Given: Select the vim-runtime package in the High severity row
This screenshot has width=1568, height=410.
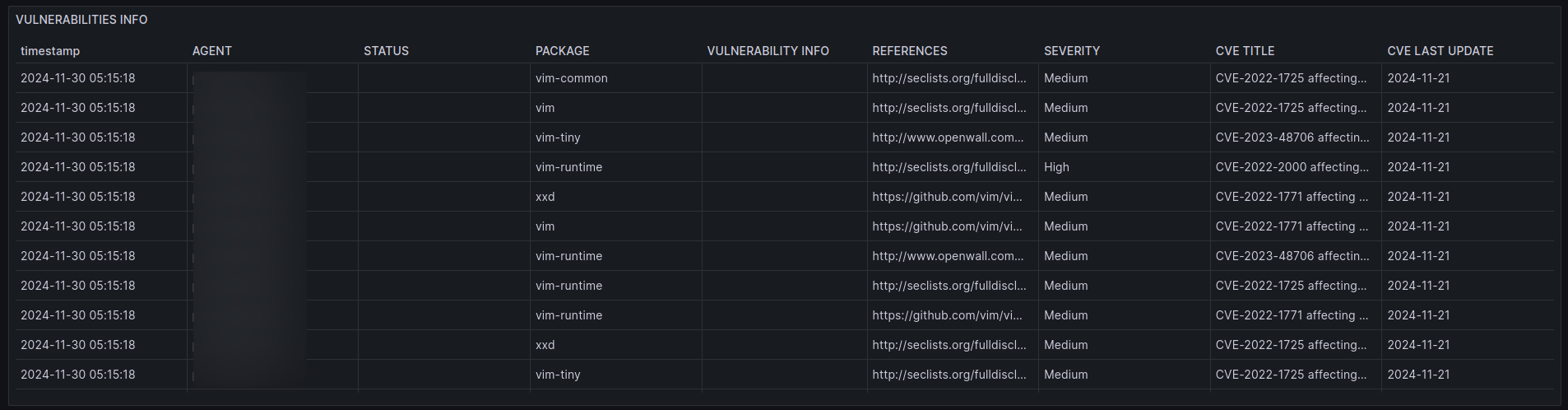Looking at the screenshot, I should (x=568, y=167).
